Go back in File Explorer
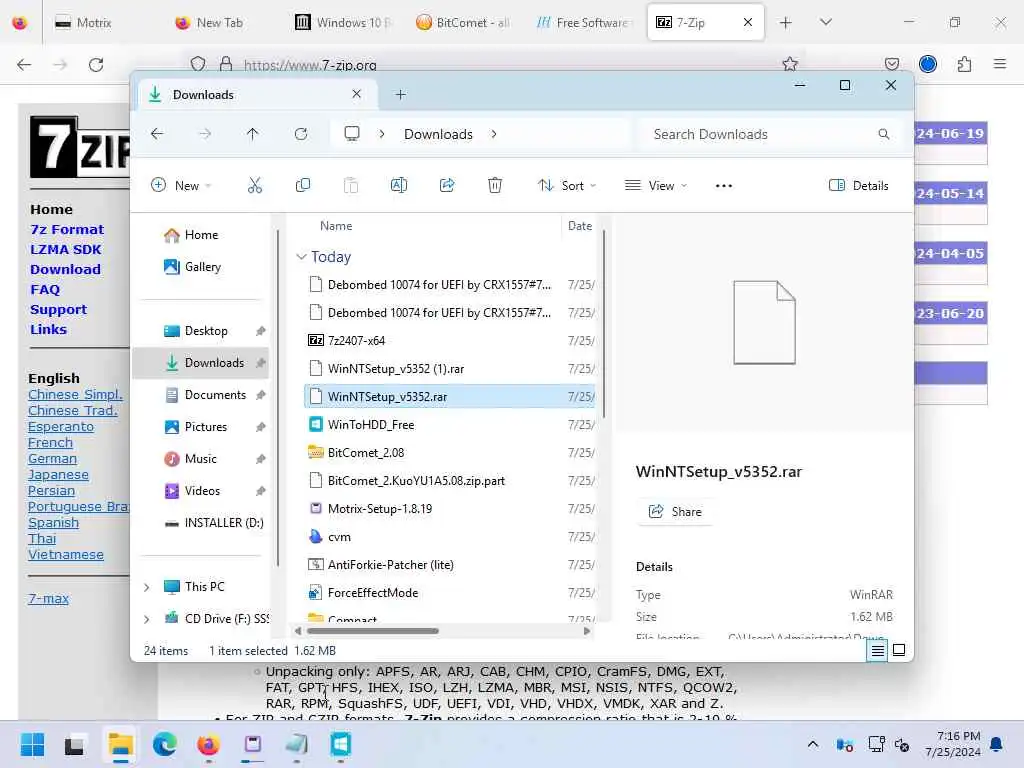This screenshot has height=768, width=1024. point(157,134)
